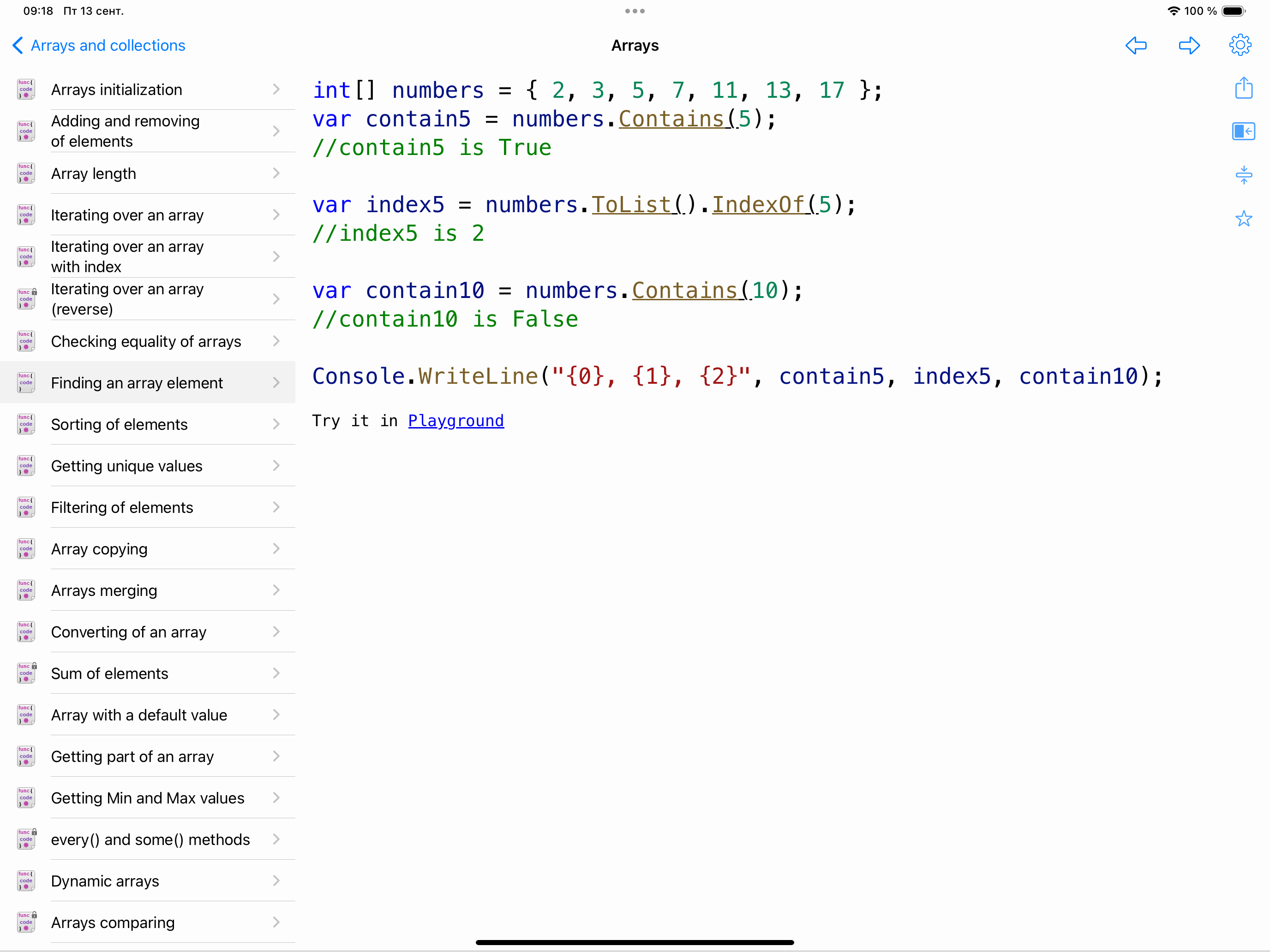Open the Playground link
Screen dimensions: 1270x952
click(456, 421)
